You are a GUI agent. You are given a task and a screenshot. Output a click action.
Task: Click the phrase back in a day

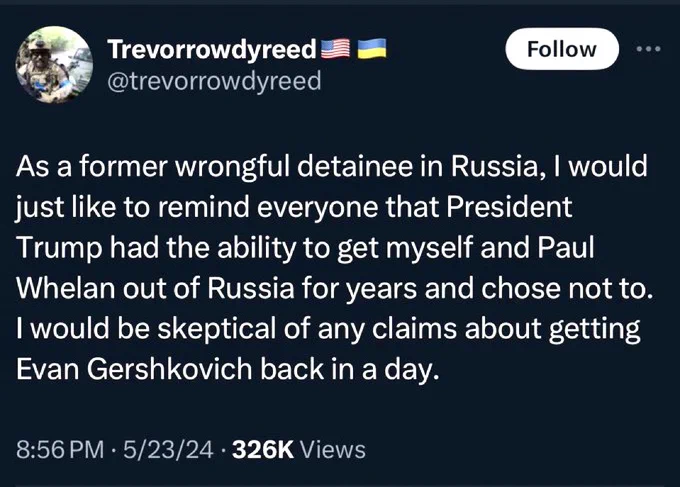pos(350,369)
